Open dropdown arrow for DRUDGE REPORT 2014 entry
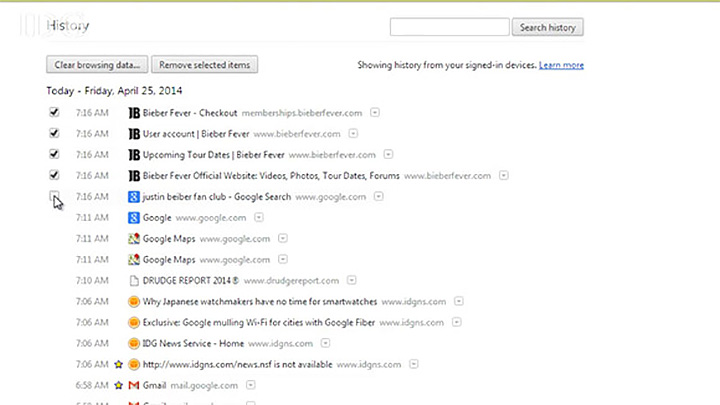The height and width of the screenshot is (405, 720). [x=352, y=281]
